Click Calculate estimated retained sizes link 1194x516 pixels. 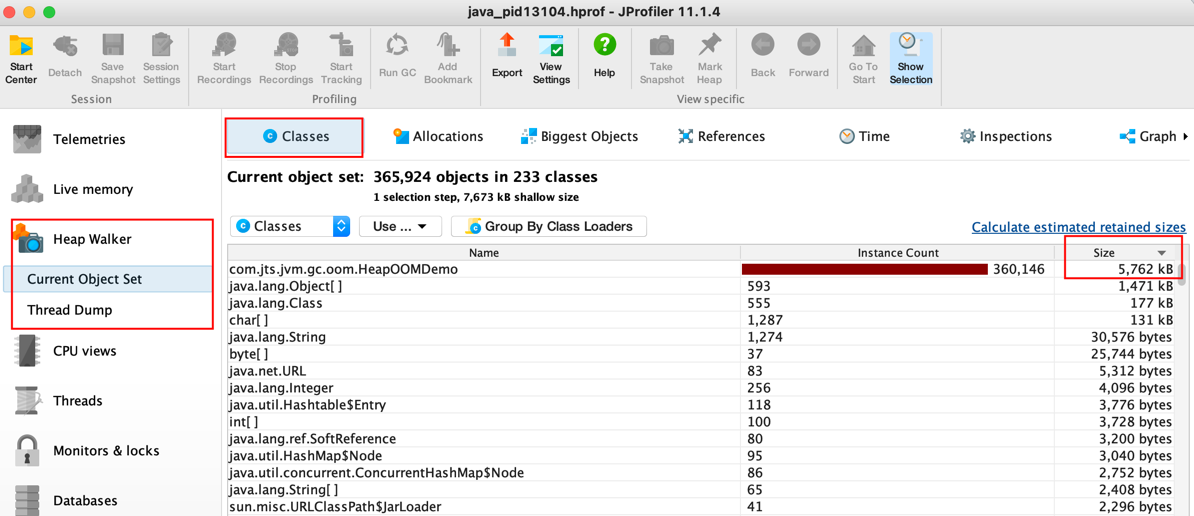pyautogui.click(x=1078, y=227)
